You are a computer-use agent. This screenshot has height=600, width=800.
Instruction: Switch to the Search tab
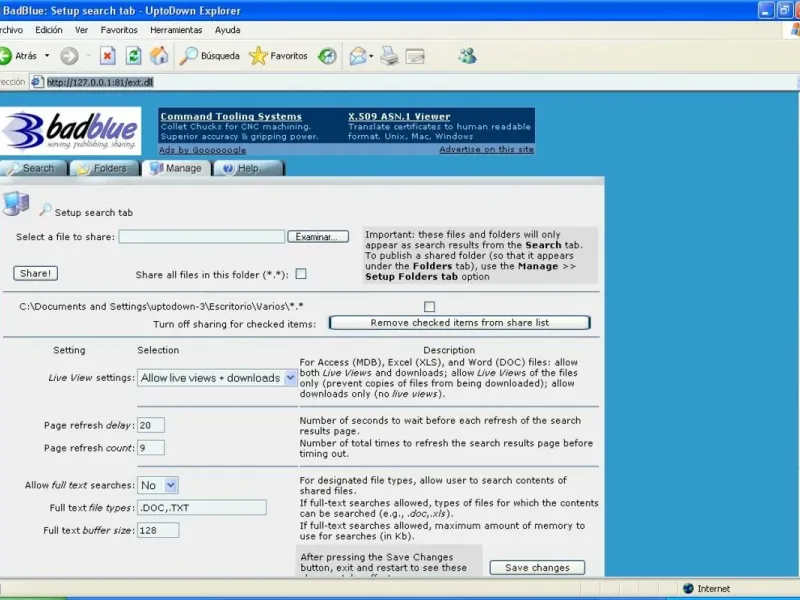[x=33, y=168]
